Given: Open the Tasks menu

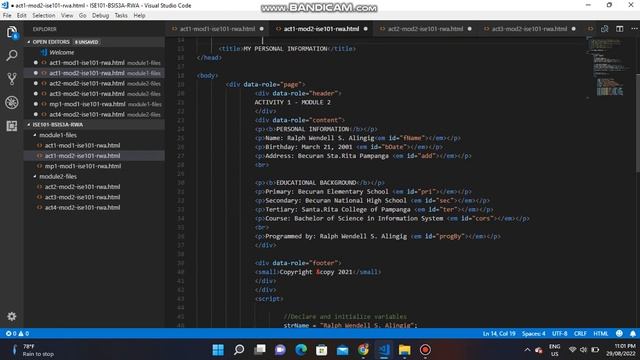Looking at the screenshot, I should (x=121, y=16).
